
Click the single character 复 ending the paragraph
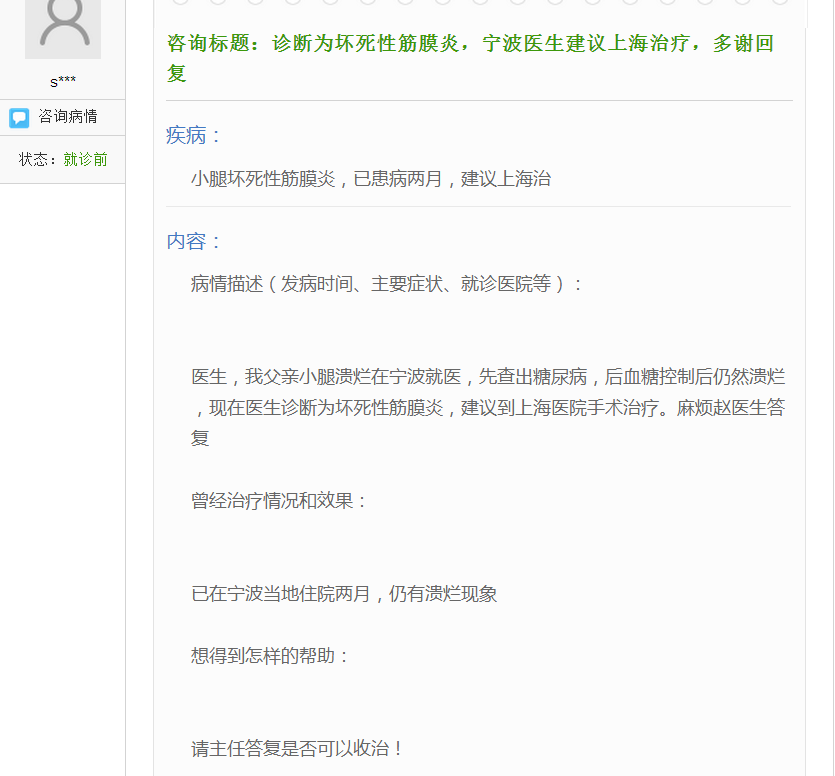pyautogui.click(x=200, y=438)
